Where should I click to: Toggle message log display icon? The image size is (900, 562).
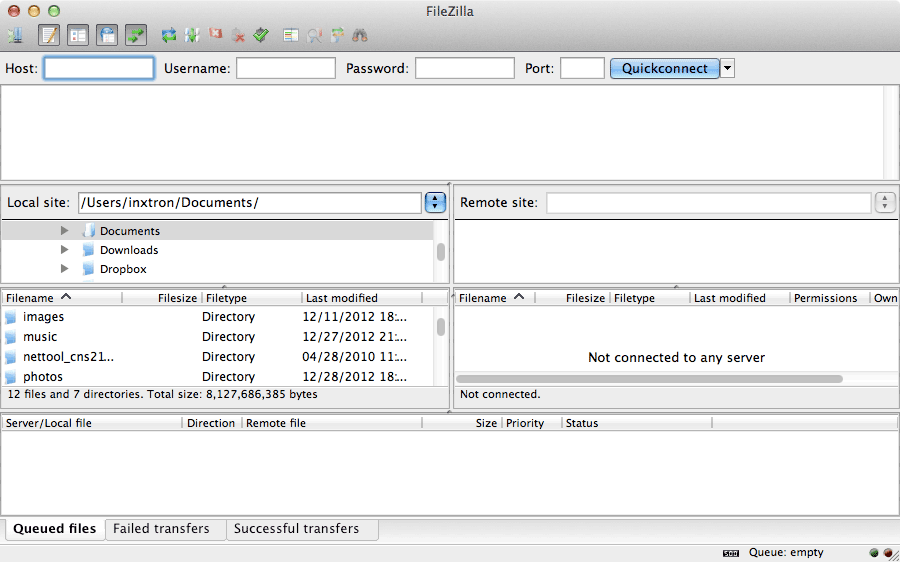click(x=49, y=36)
